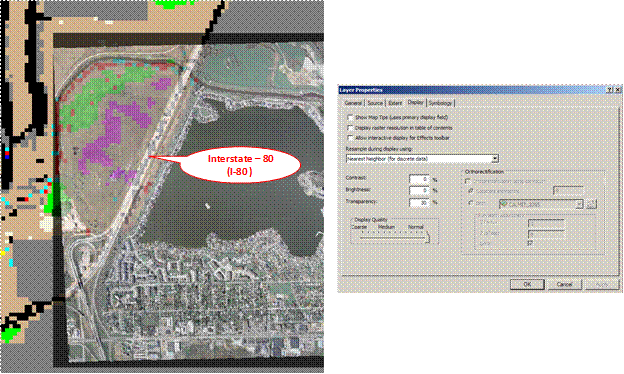The height and width of the screenshot is (374, 624).
Task: Switch to the Symbology tab
Action: coord(440,103)
